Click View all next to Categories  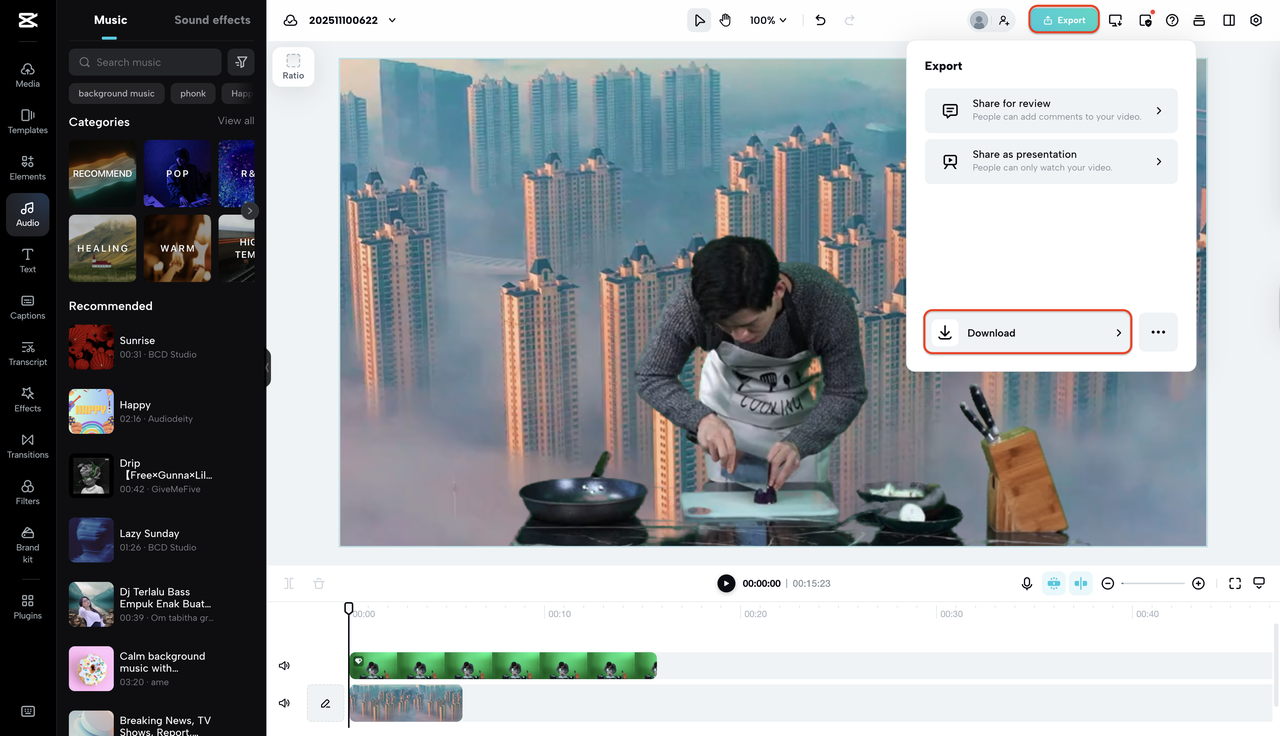236,120
